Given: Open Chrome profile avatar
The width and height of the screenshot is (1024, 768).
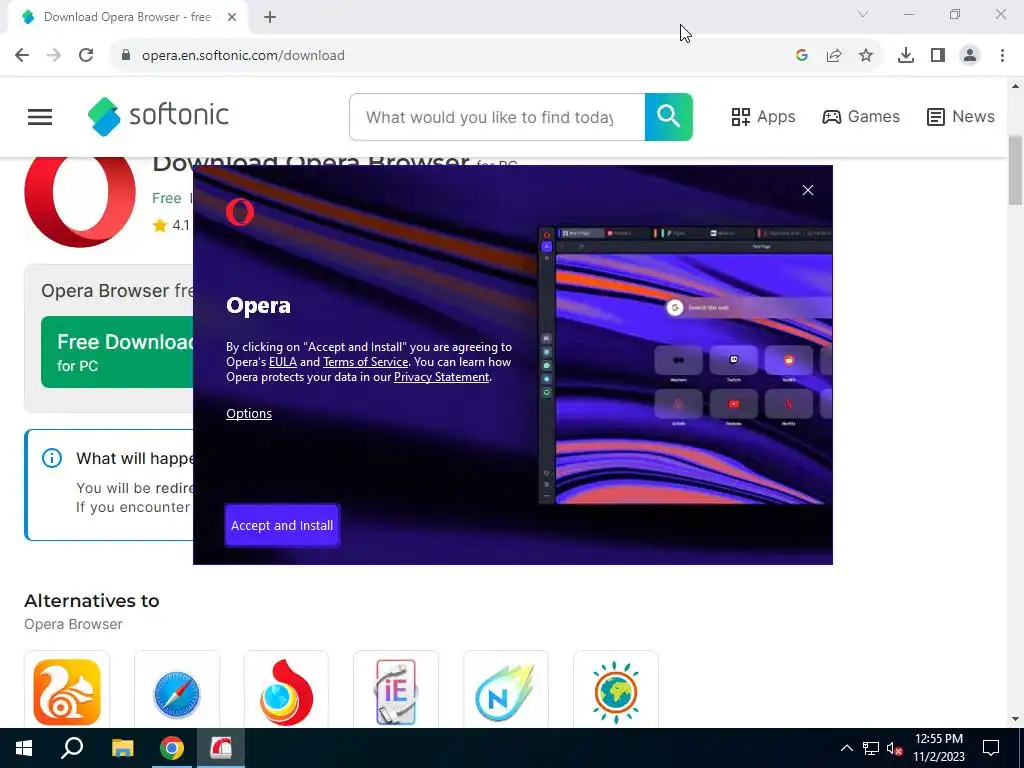Looking at the screenshot, I should coord(970,56).
